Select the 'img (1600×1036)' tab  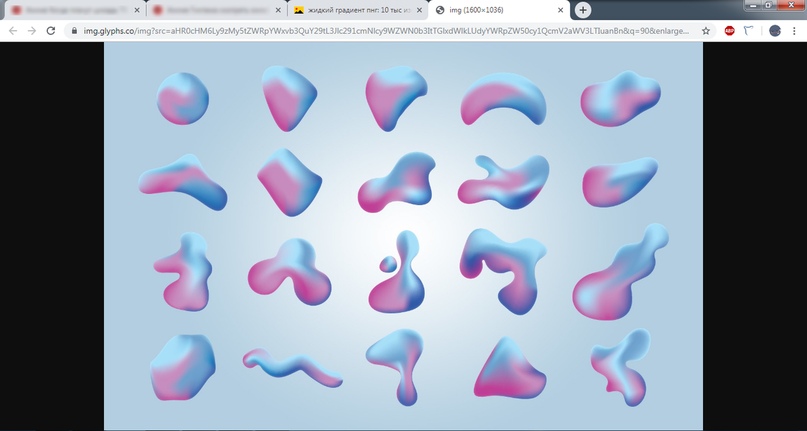pyautogui.click(x=499, y=10)
